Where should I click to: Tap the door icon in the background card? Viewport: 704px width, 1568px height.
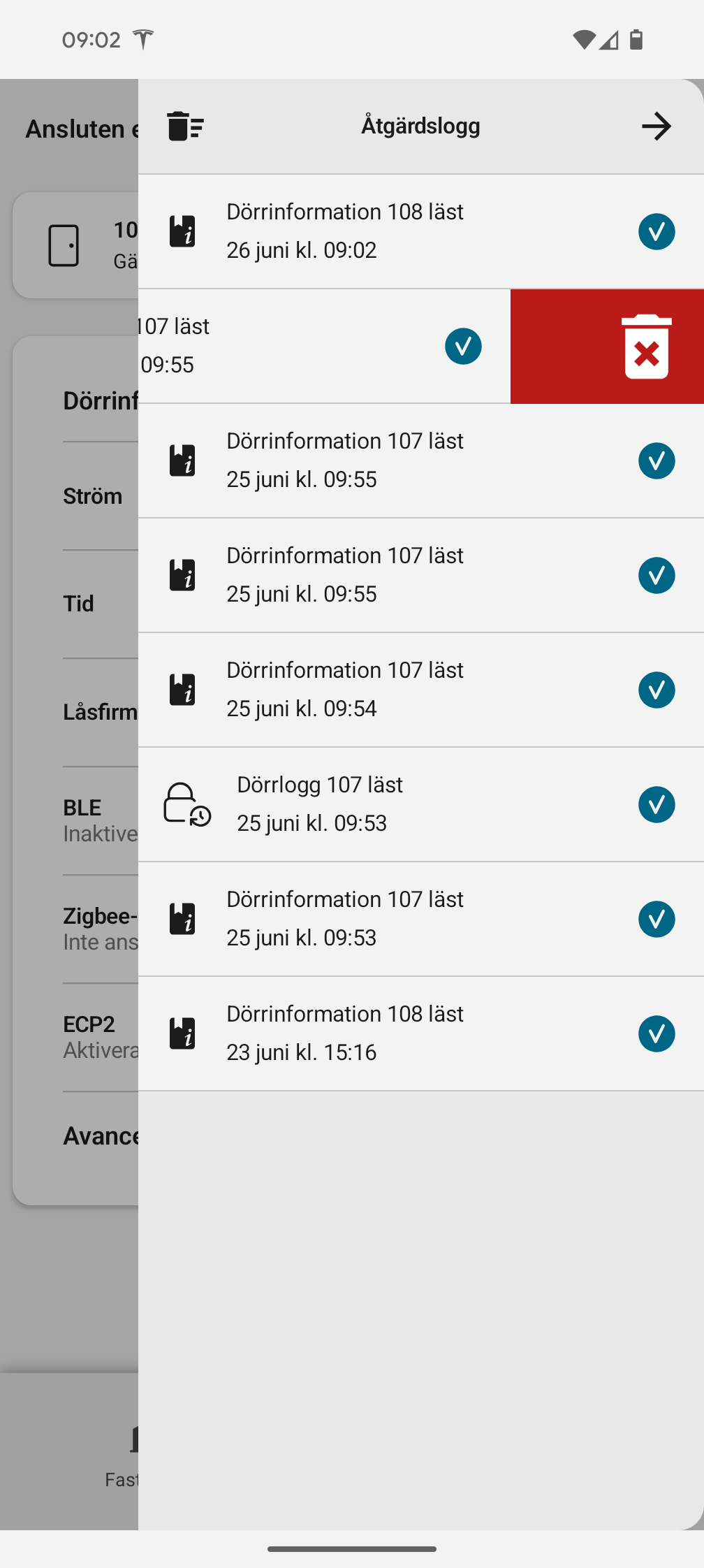[64, 245]
